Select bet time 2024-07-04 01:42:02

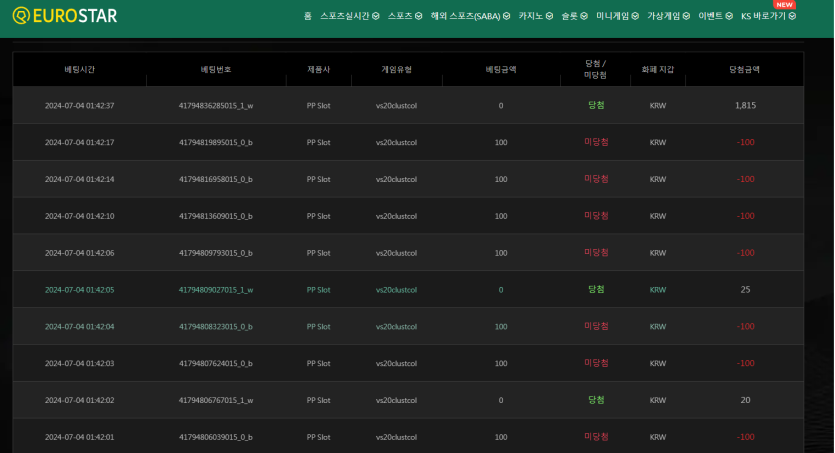pos(79,400)
